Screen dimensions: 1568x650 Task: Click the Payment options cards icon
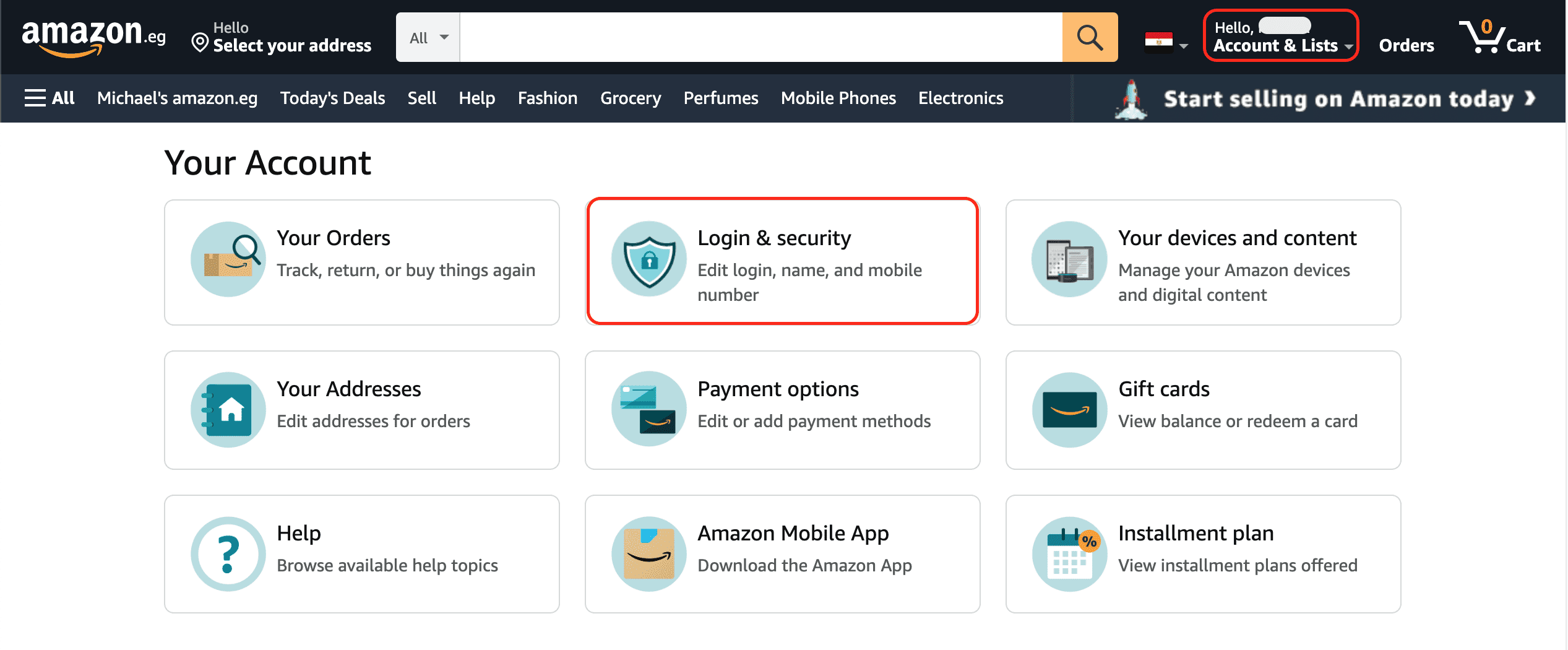click(x=648, y=409)
